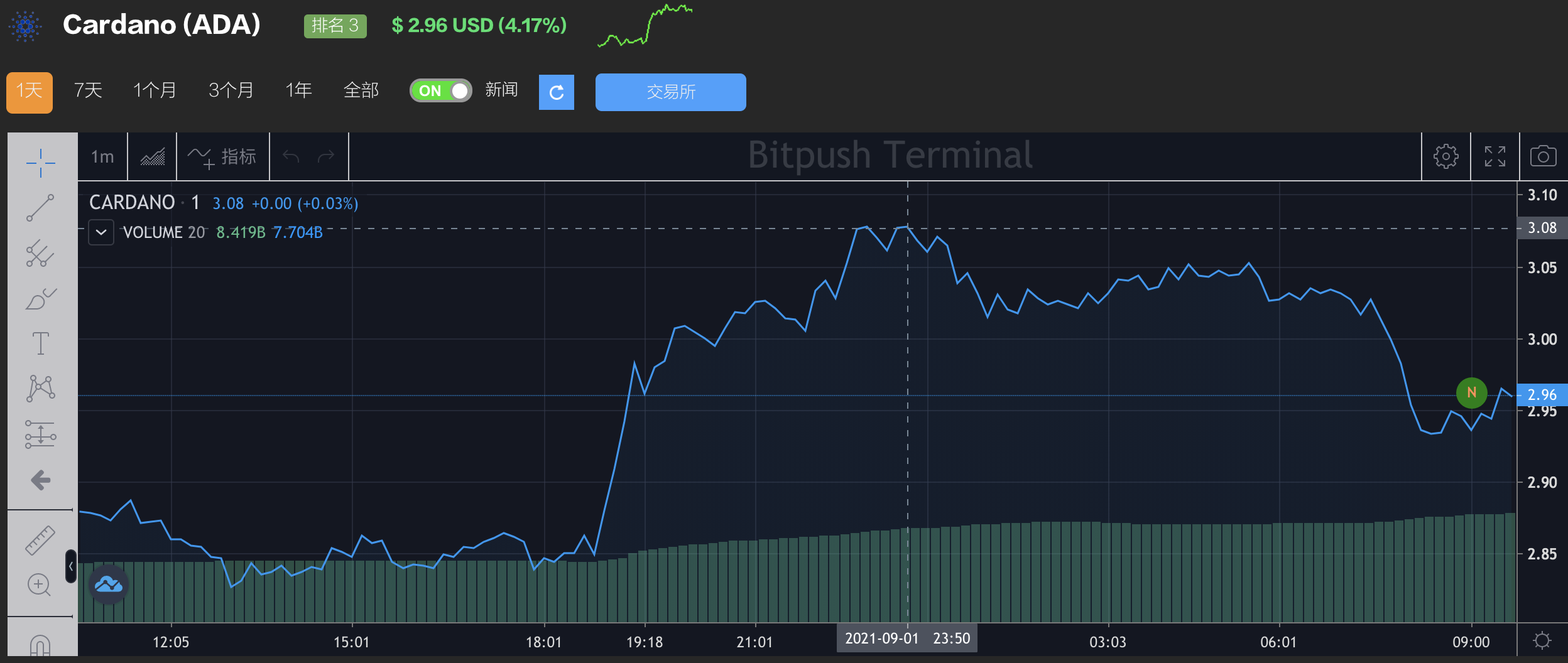Toggle the 新闻 ON switch
The width and height of the screenshot is (1568, 663).
tap(440, 90)
